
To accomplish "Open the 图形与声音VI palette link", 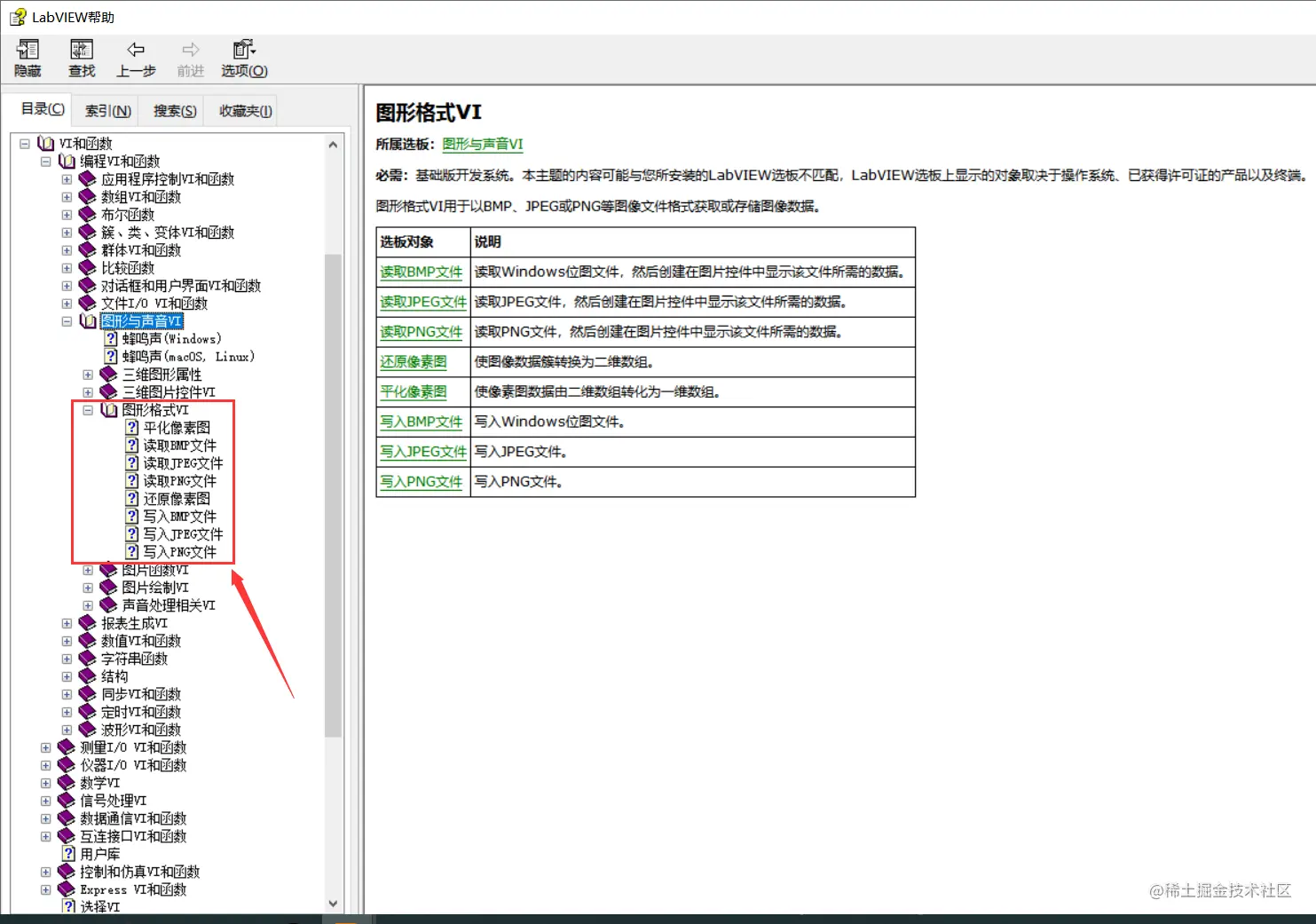I will pos(483,144).
